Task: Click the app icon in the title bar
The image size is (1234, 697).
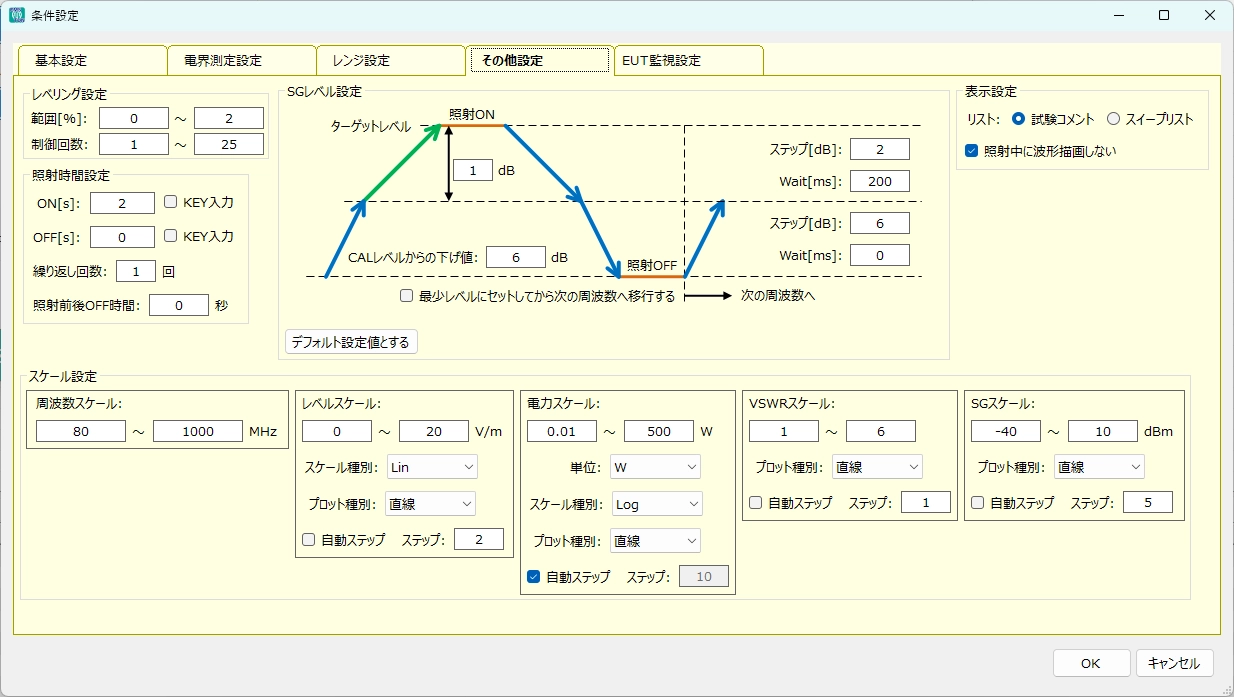Action: click(17, 16)
